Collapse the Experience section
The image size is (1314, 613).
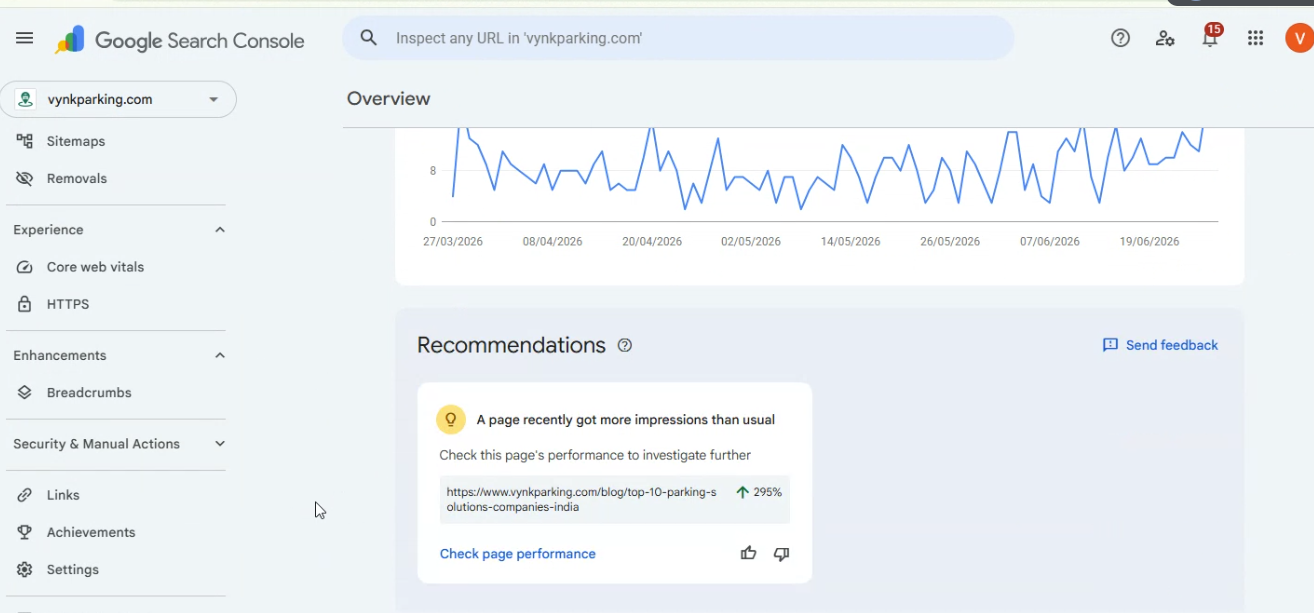click(x=220, y=230)
